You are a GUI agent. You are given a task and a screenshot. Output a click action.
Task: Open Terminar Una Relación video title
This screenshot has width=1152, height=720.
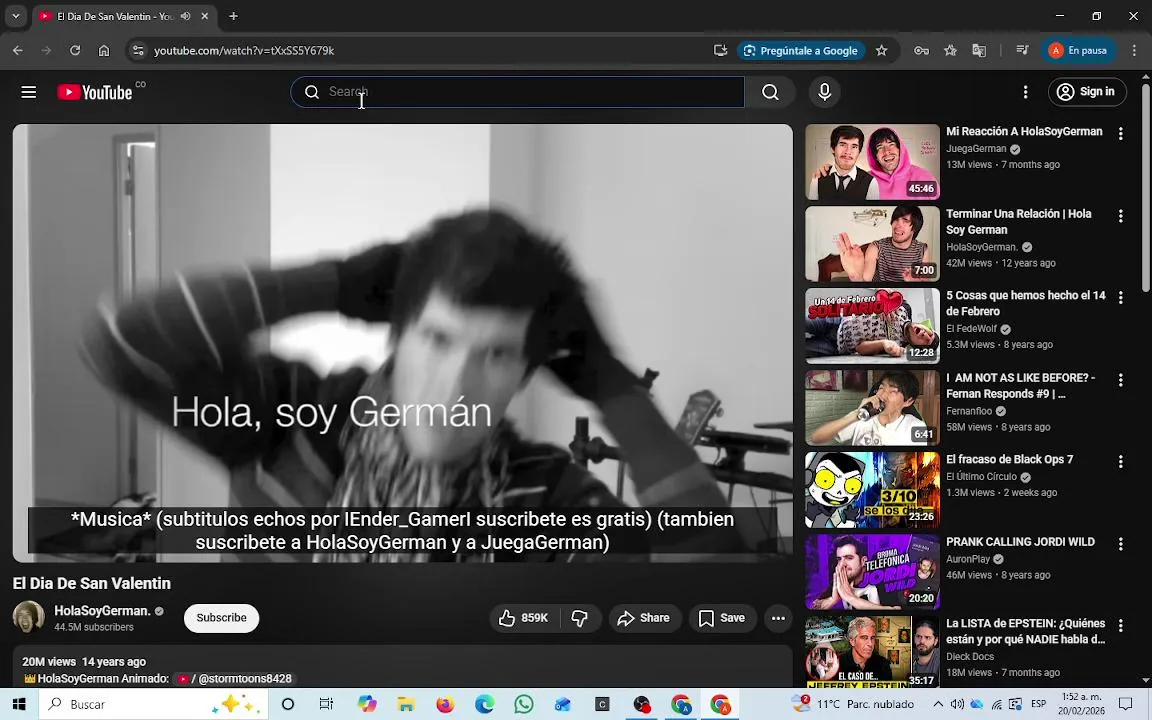(1018, 221)
